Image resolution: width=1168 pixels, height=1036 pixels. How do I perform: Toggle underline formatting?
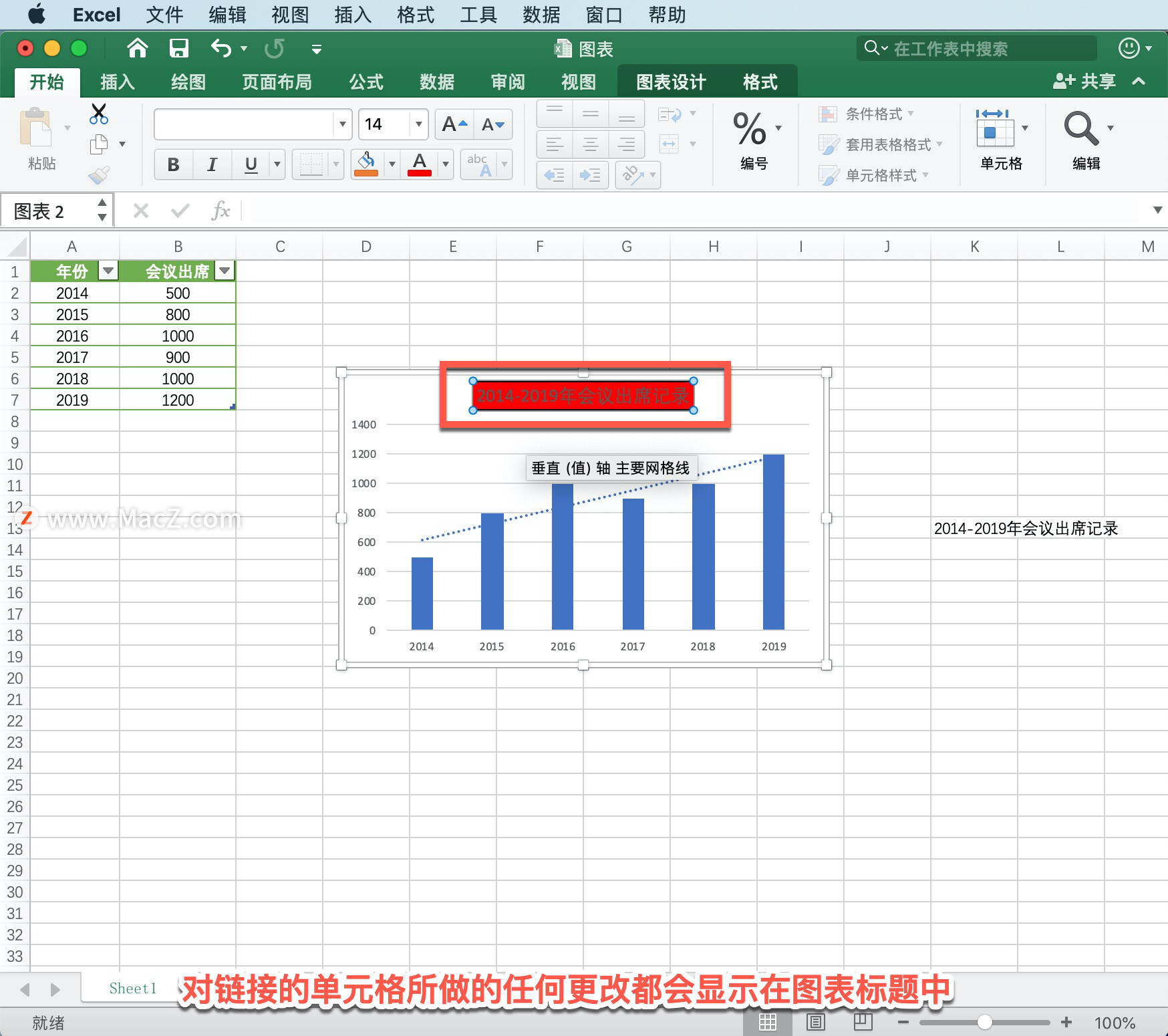point(249,164)
